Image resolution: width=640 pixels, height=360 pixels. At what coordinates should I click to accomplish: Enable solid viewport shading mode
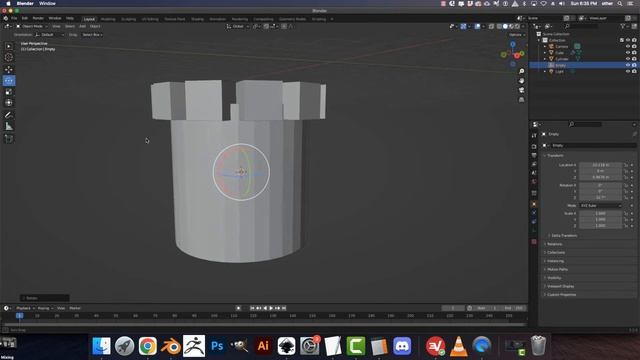point(505,26)
